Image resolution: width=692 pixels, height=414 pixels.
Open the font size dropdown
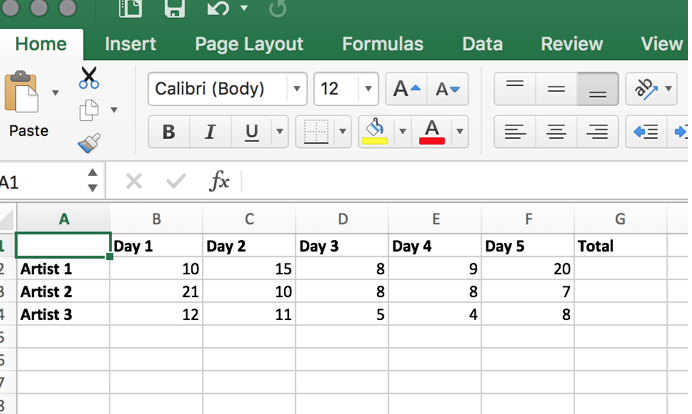click(368, 89)
